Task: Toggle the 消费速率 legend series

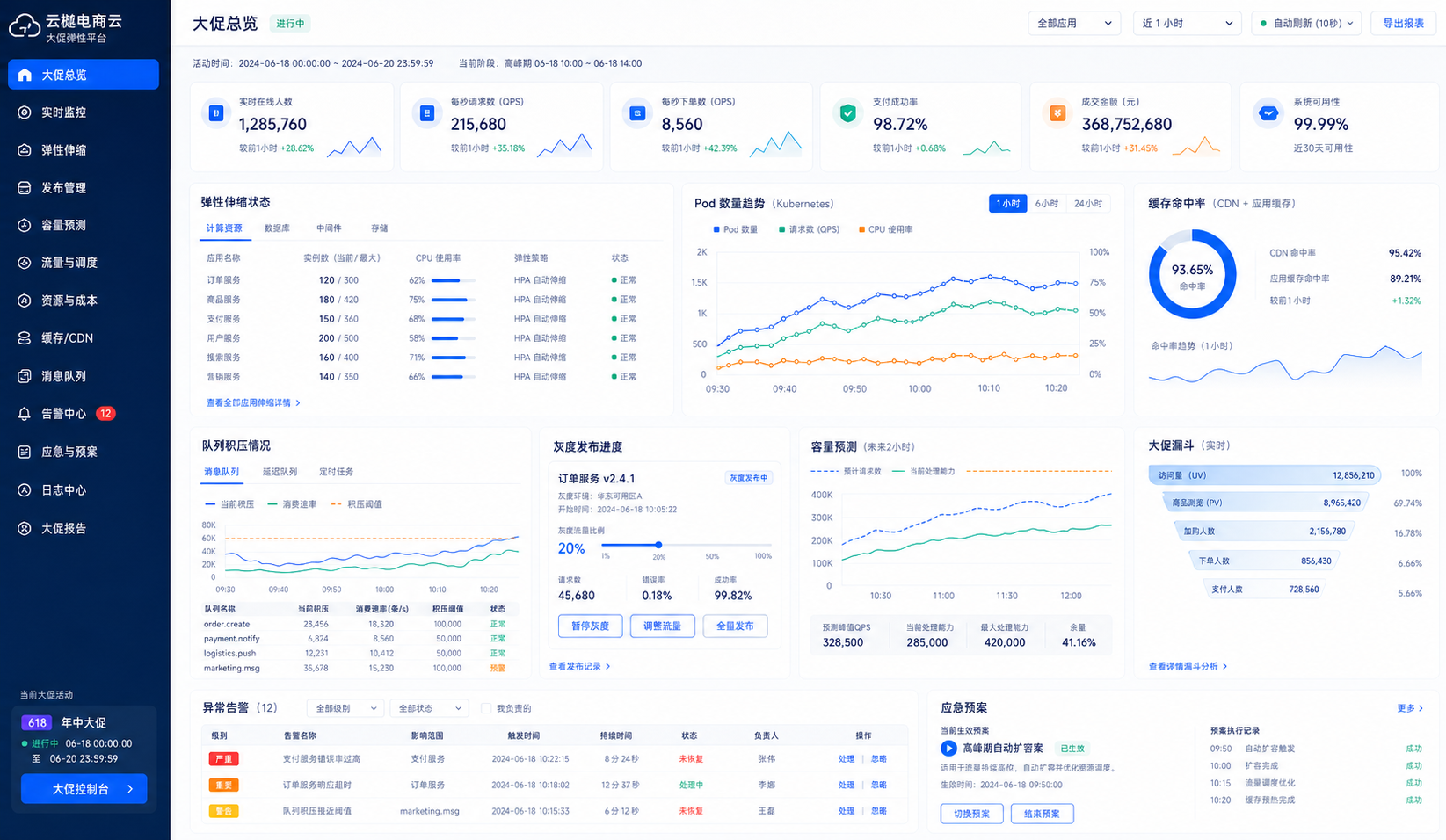Action: (x=292, y=504)
